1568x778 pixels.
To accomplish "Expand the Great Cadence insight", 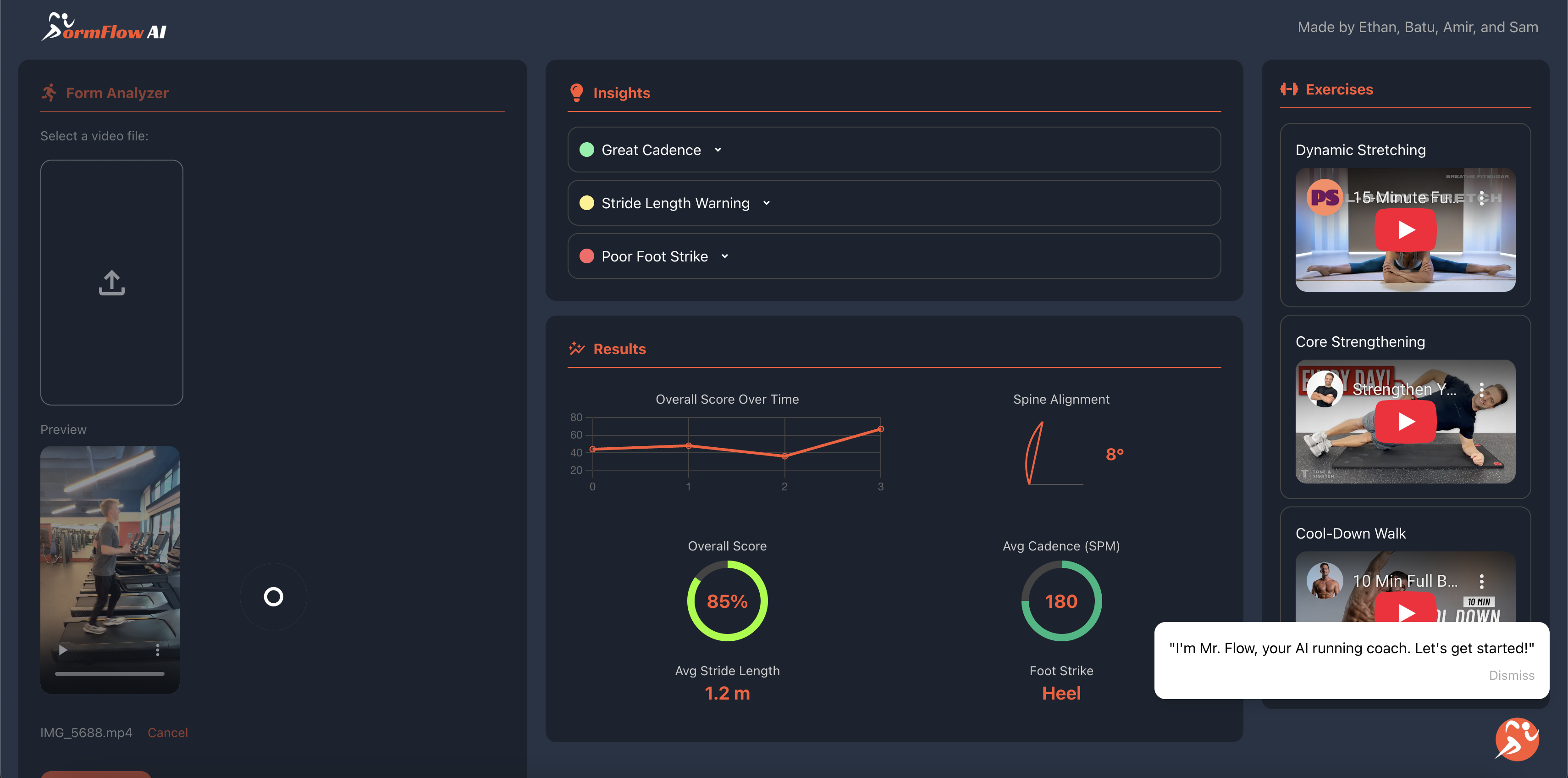I will point(718,150).
